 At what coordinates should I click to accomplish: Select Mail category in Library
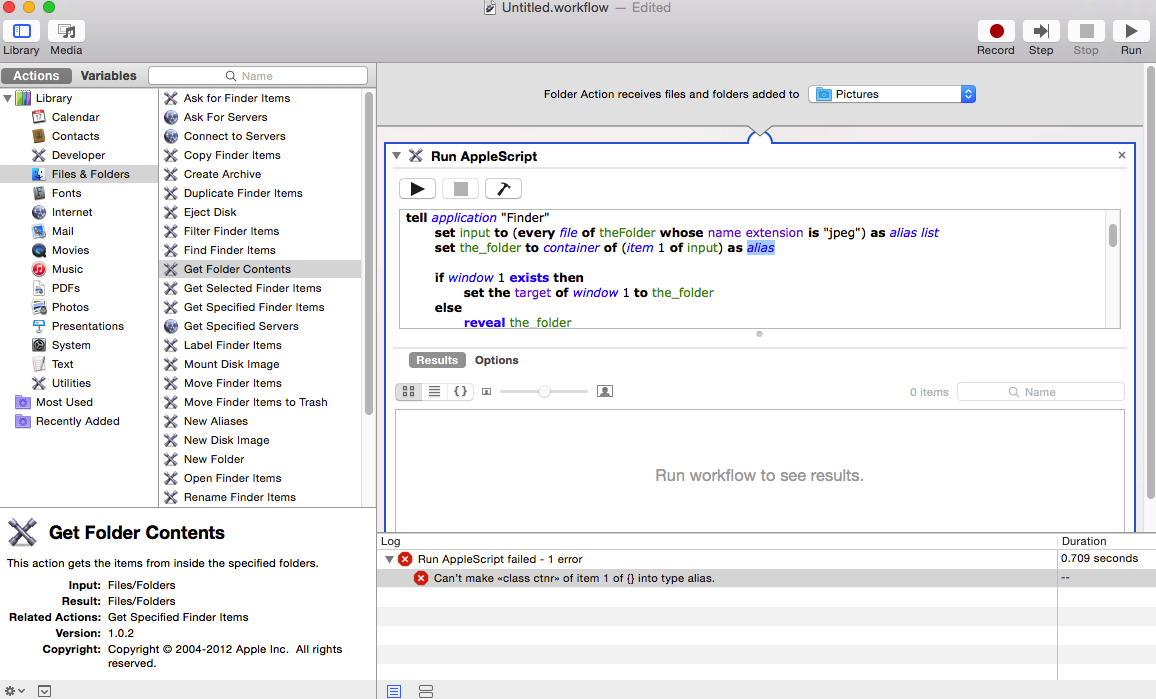(x=63, y=232)
